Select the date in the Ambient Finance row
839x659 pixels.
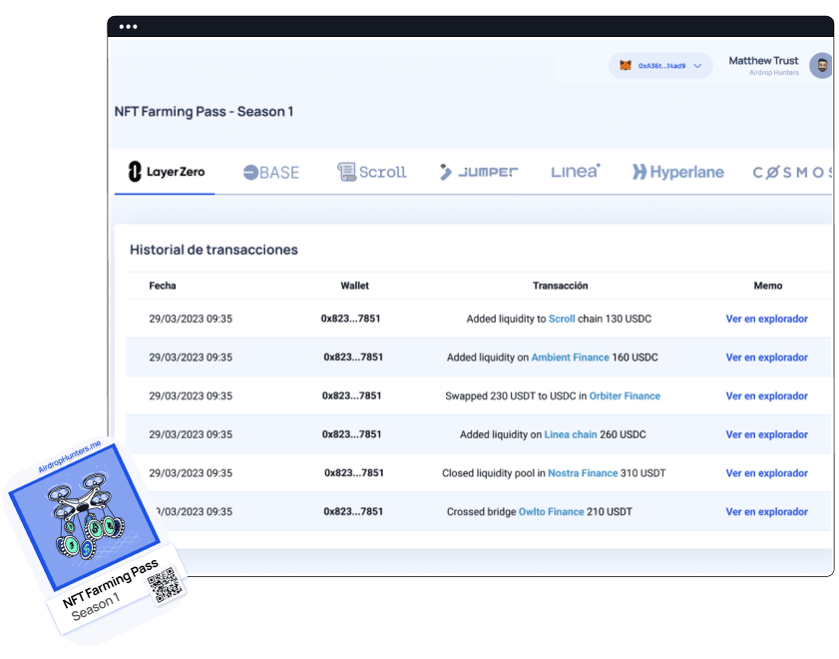coord(190,357)
